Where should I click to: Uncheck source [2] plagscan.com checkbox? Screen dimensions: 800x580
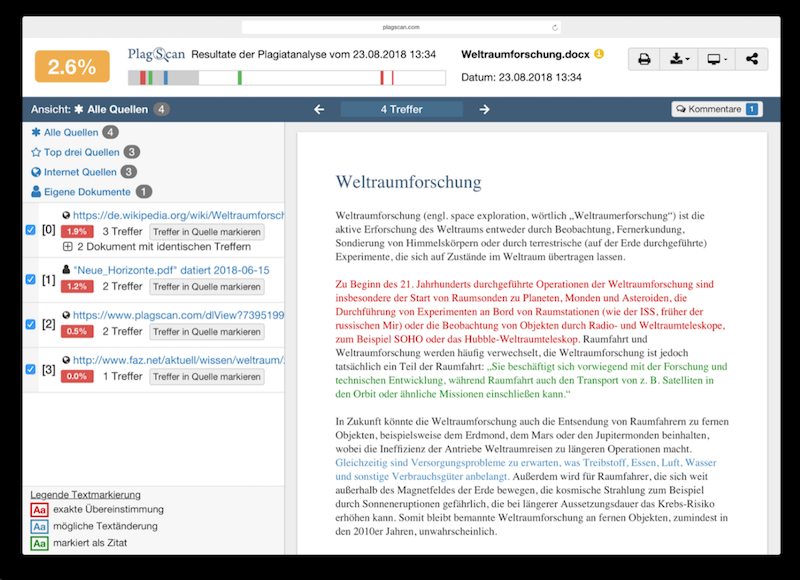[x=31, y=324]
